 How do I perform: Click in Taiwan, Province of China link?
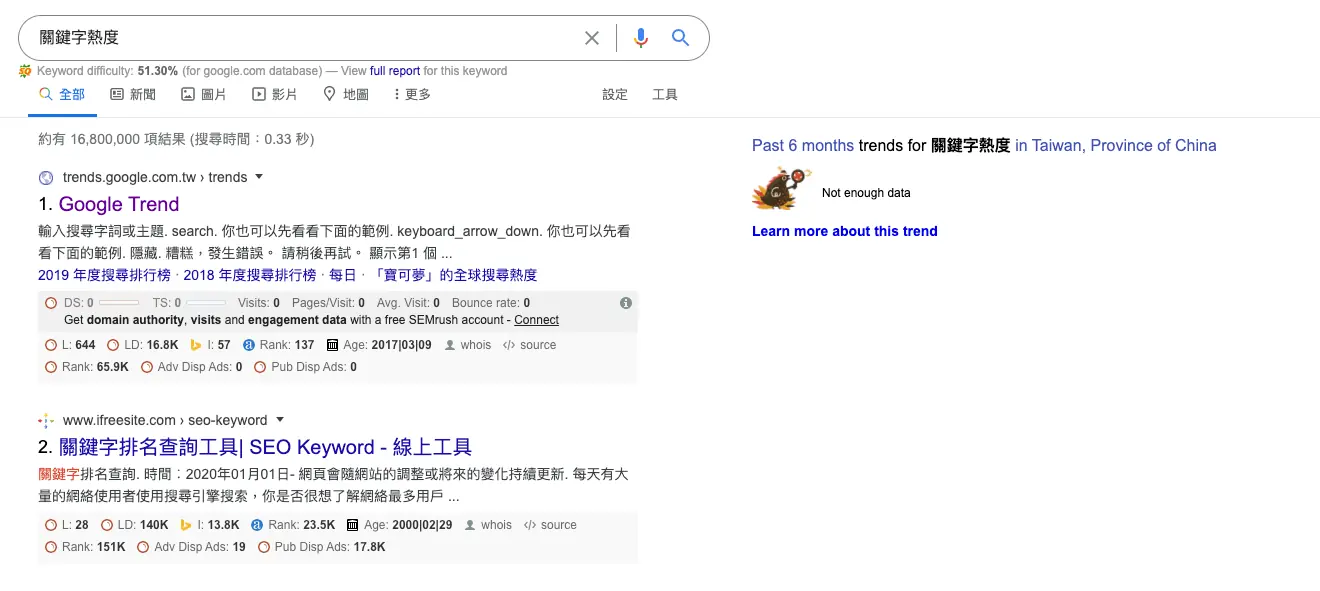click(x=1116, y=145)
